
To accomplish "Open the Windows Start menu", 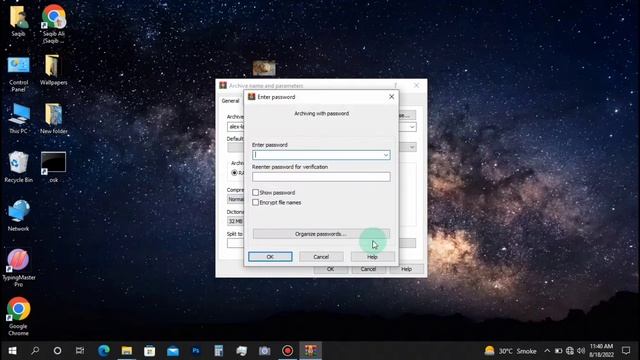I will point(12,351).
